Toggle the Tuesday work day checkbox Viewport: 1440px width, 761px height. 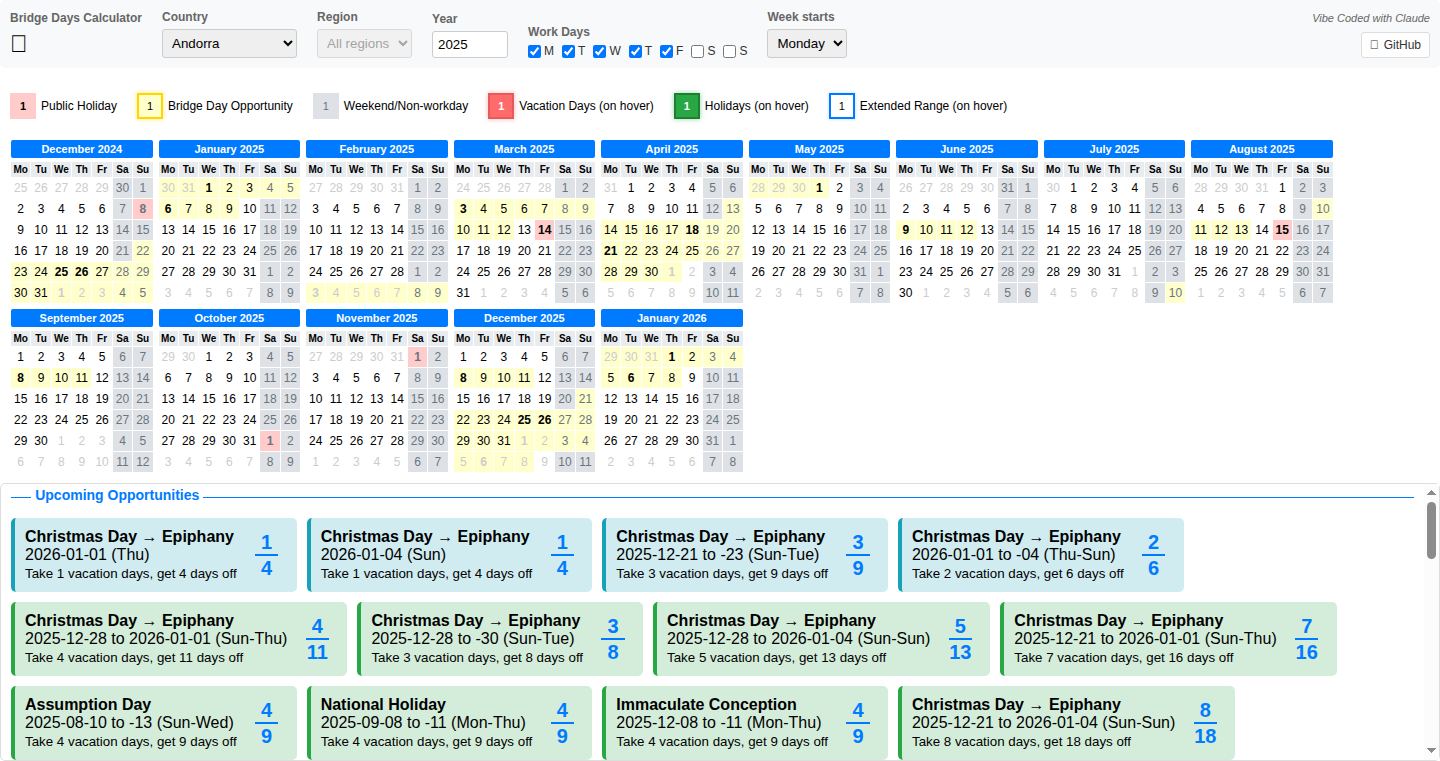point(568,51)
